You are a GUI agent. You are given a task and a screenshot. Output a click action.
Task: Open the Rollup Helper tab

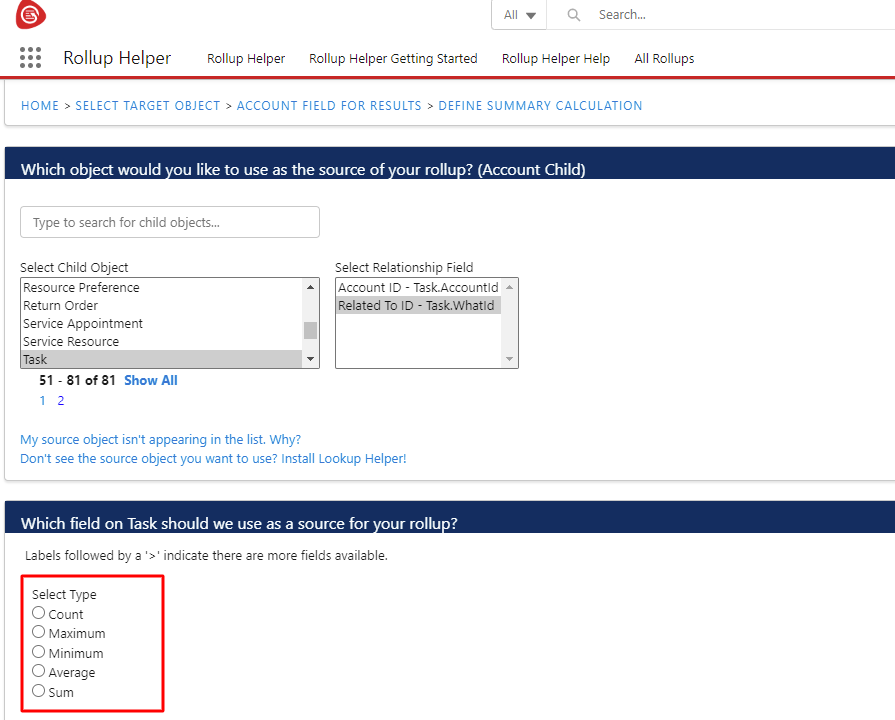click(x=246, y=58)
